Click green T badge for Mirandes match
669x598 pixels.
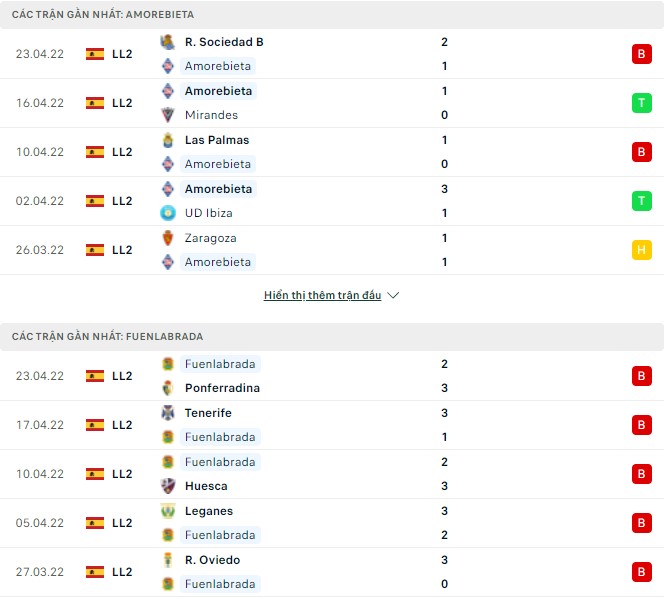(641, 103)
